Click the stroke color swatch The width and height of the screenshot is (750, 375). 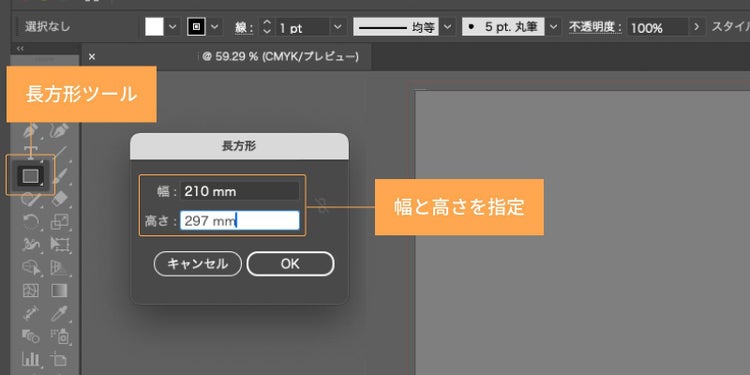tap(196, 27)
